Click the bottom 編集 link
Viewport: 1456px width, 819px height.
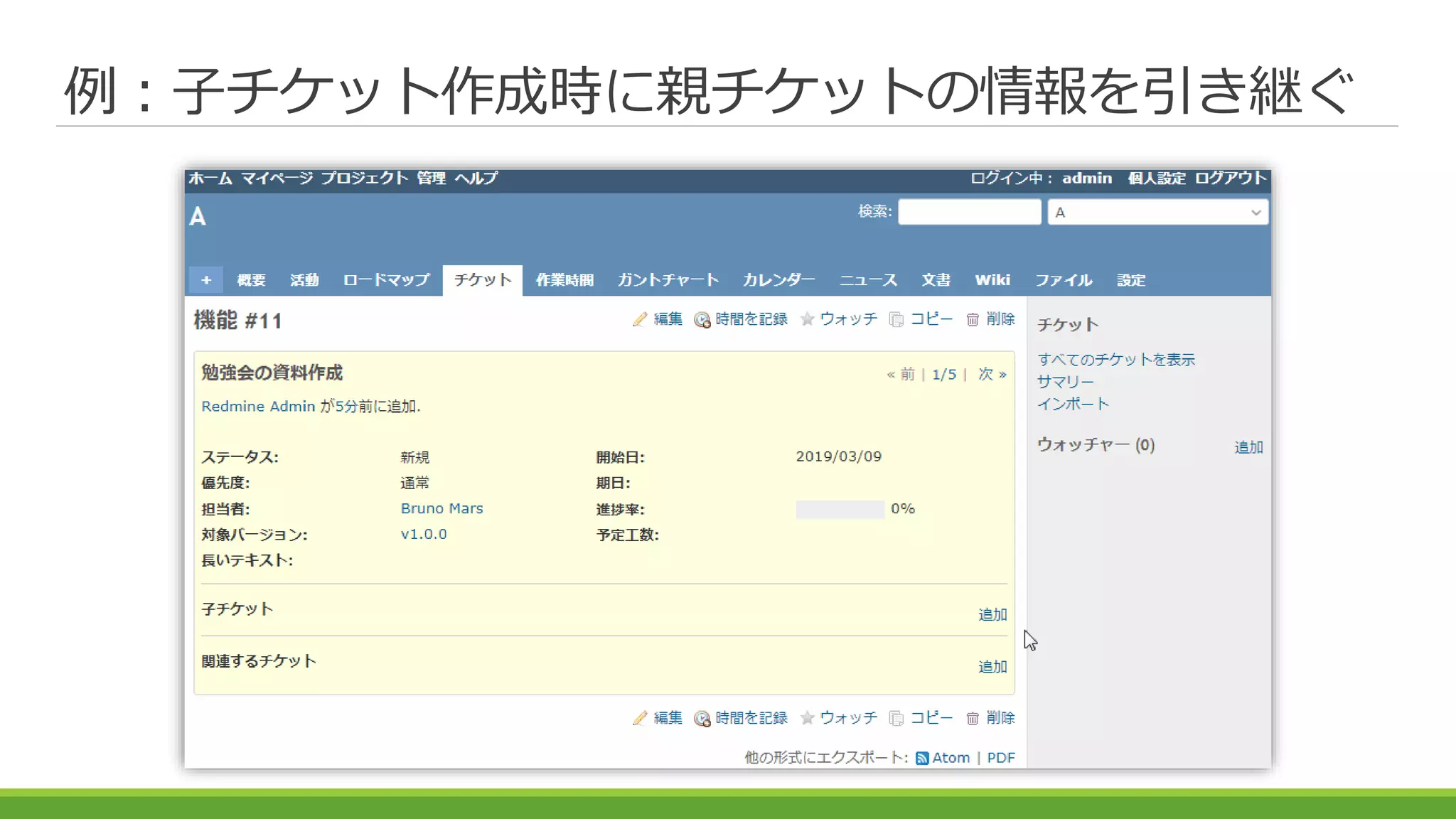pos(668,718)
